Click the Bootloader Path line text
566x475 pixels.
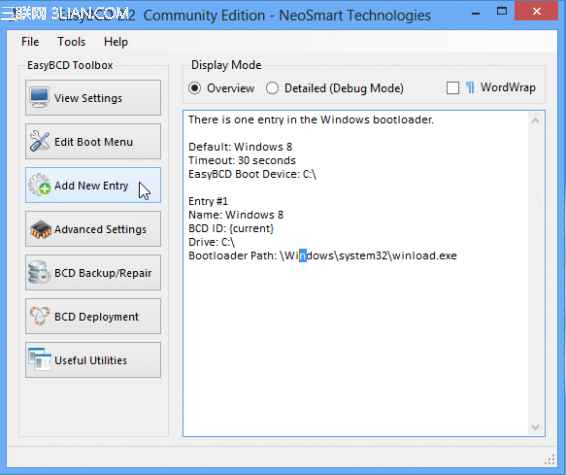tap(322, 256)
